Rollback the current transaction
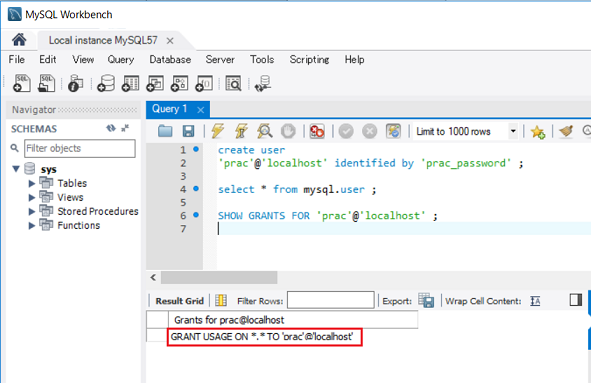The height and width of the screenshot is (383, 591). 369,131
